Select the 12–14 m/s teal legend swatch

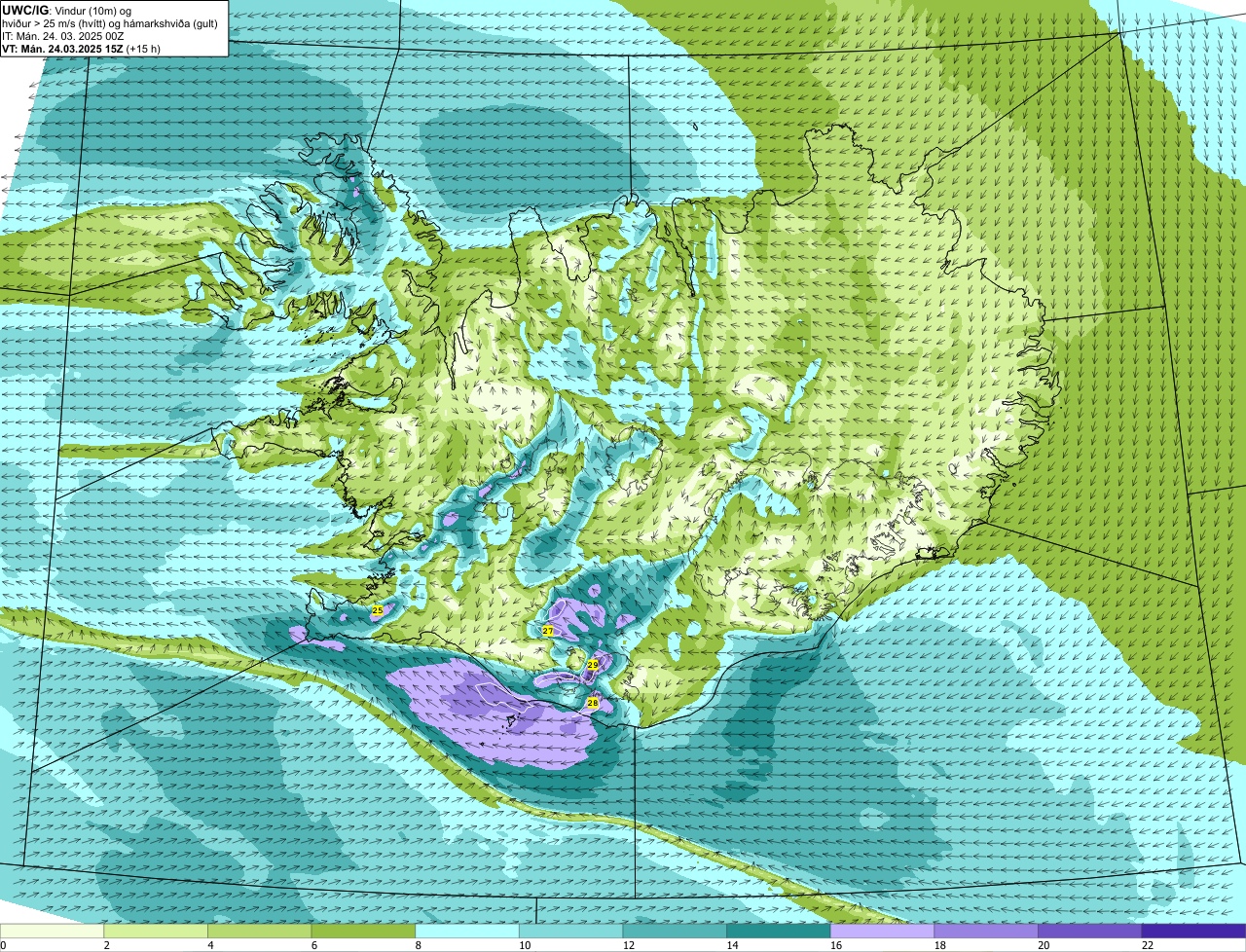(675, 931)
